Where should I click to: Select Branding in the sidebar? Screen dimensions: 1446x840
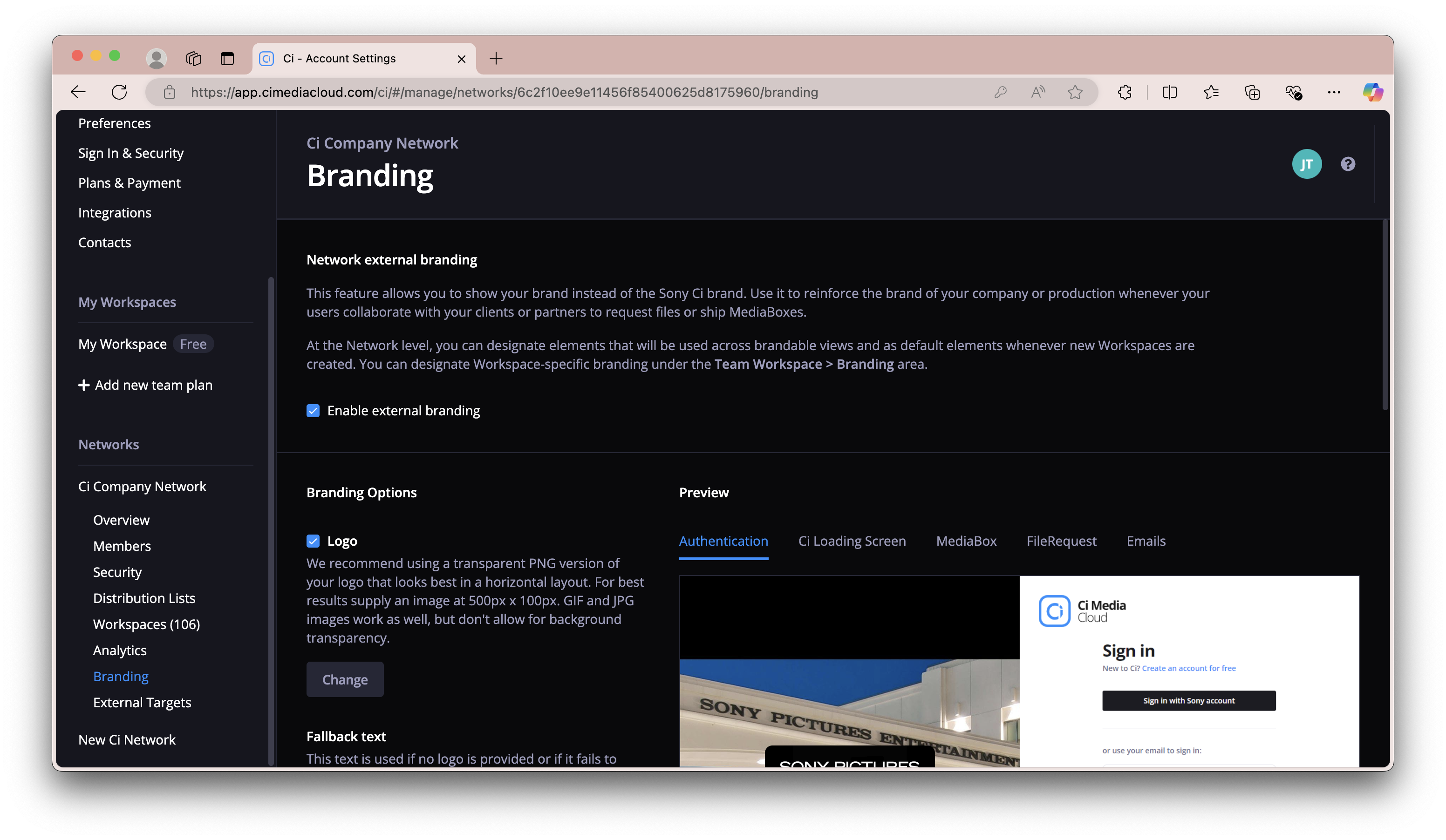click(121, 677)
